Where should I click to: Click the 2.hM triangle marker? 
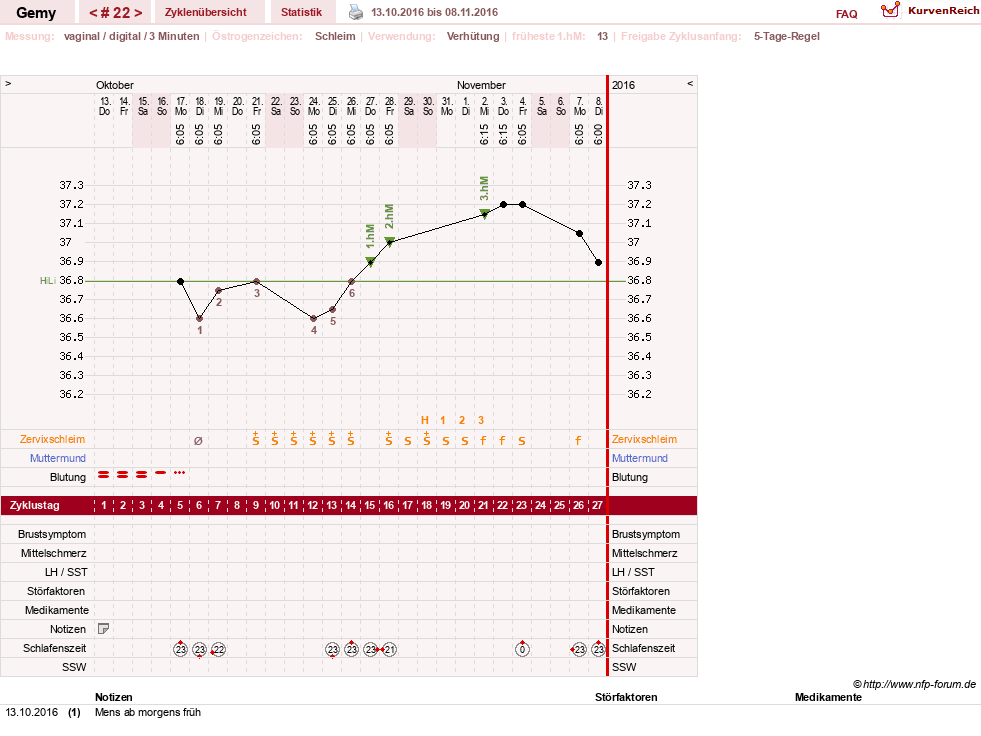click(x=390, y=242)
